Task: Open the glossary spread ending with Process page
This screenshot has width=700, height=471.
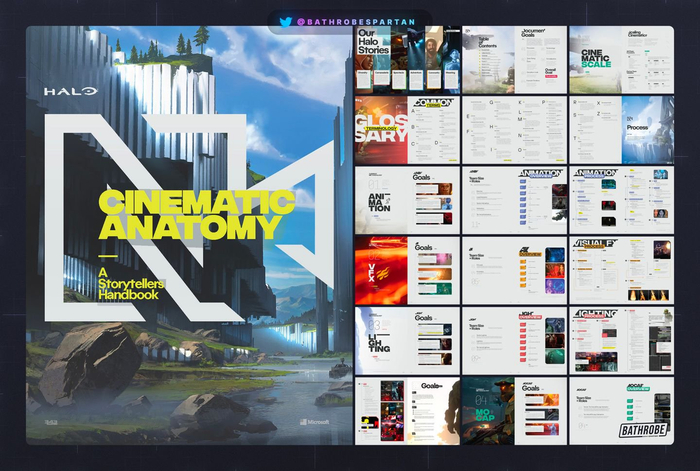Action: pos(621,130)
